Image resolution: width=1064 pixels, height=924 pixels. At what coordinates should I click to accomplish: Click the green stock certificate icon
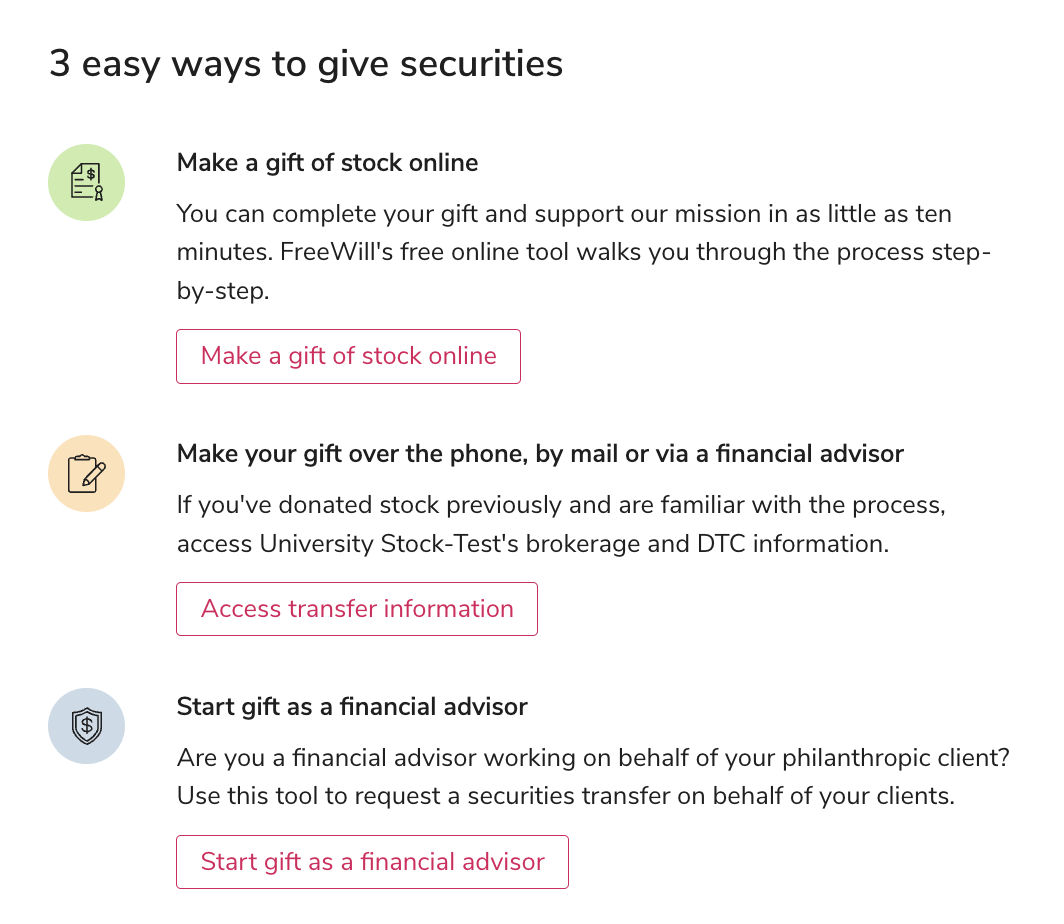click(x=87, y=182)
